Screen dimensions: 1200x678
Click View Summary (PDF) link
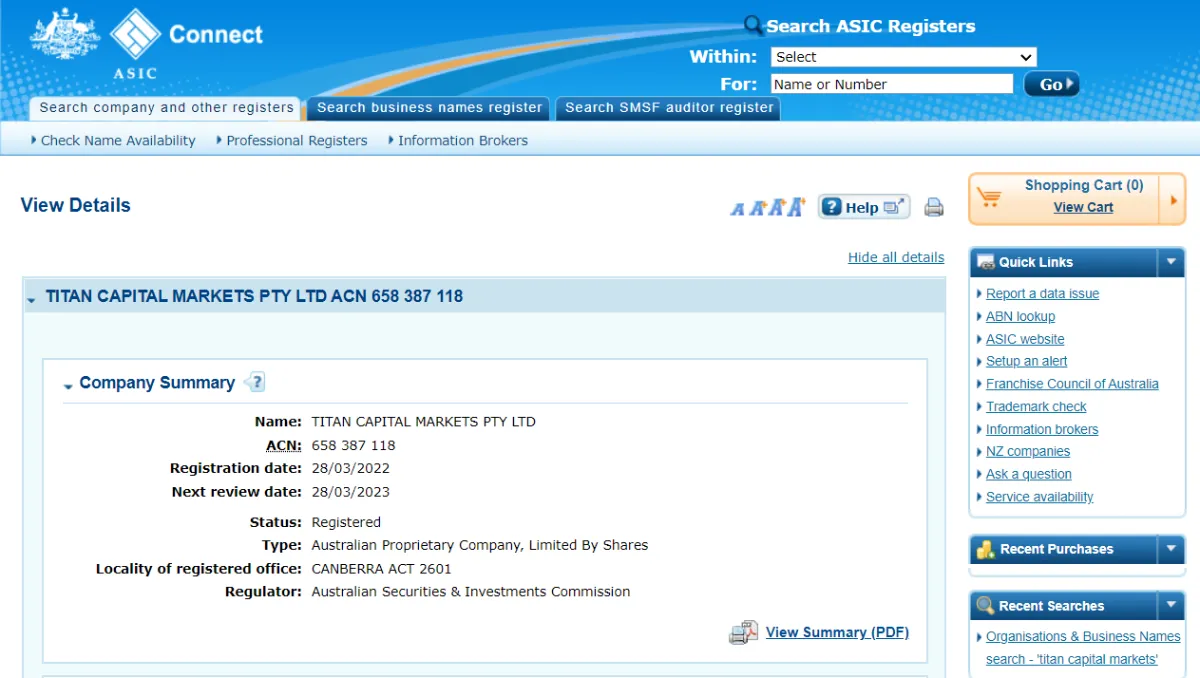(837, 632)
